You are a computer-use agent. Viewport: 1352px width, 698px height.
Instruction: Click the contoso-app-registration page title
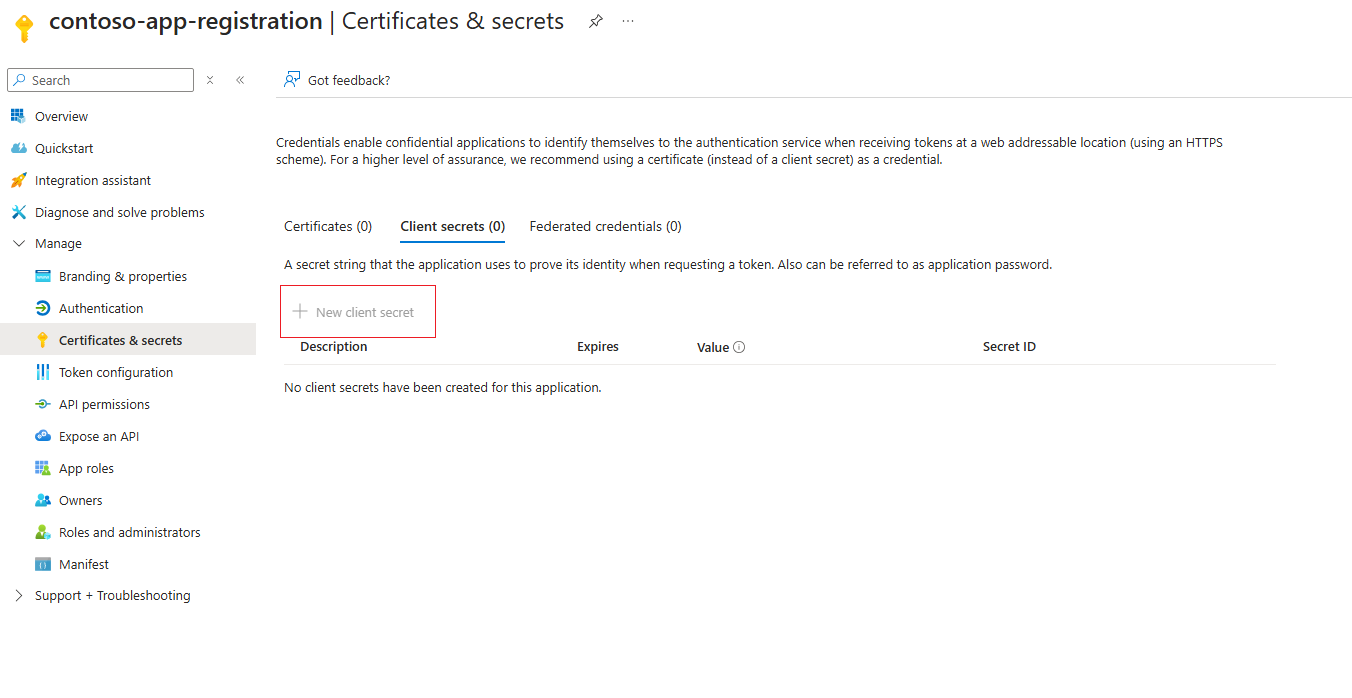click(185, 21)
